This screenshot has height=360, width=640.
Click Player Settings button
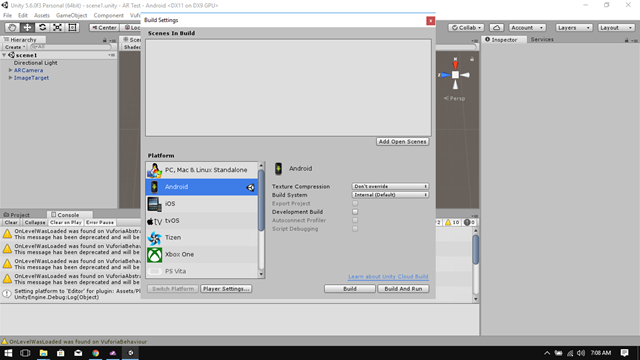[x=226, y=289]
